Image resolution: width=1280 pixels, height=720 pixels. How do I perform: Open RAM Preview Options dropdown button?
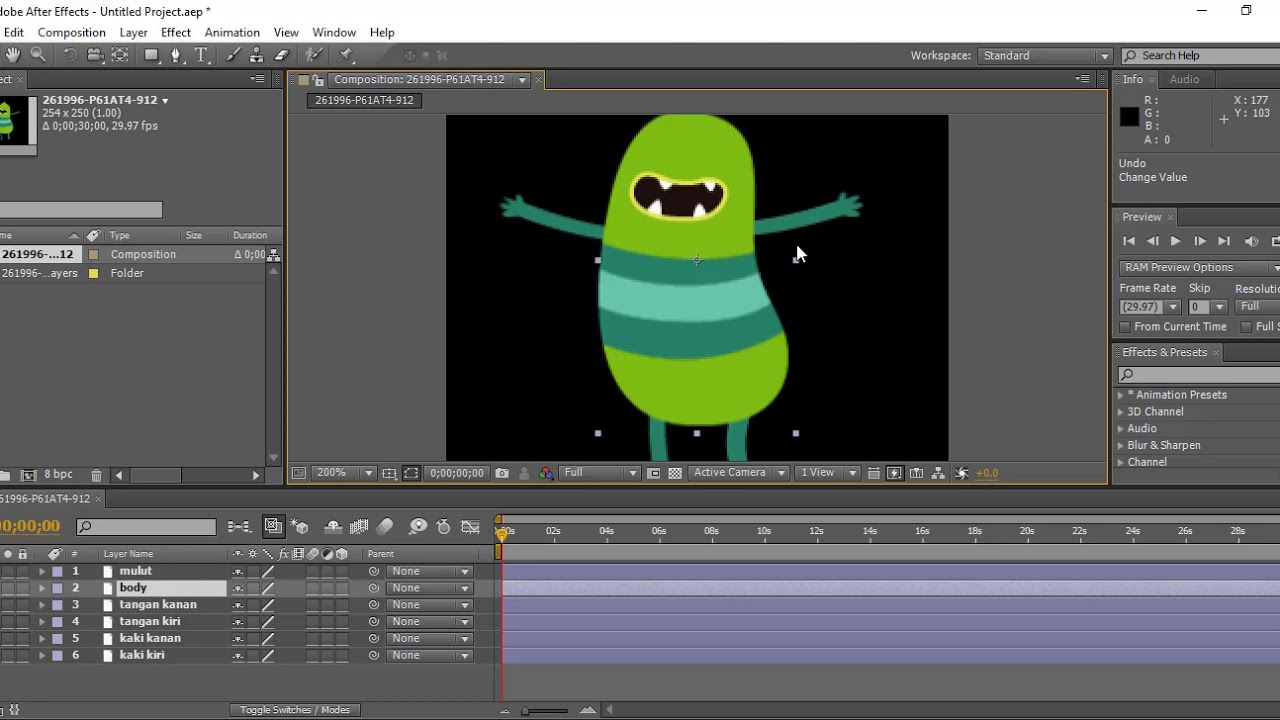coord(1200,268)
